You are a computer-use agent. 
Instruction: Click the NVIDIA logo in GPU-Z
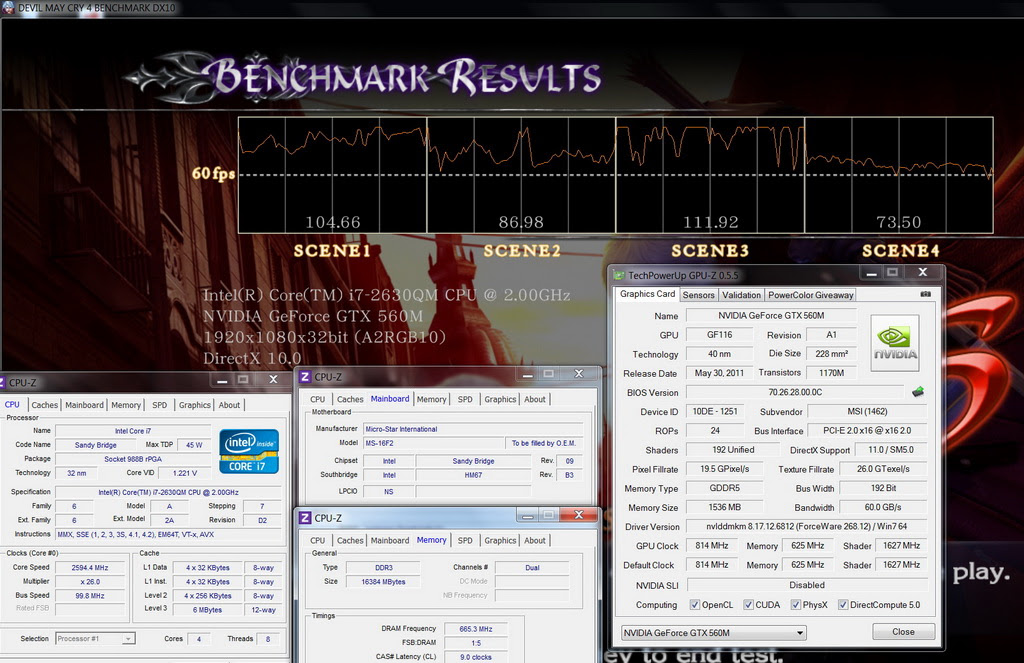(x=895, y=344)
